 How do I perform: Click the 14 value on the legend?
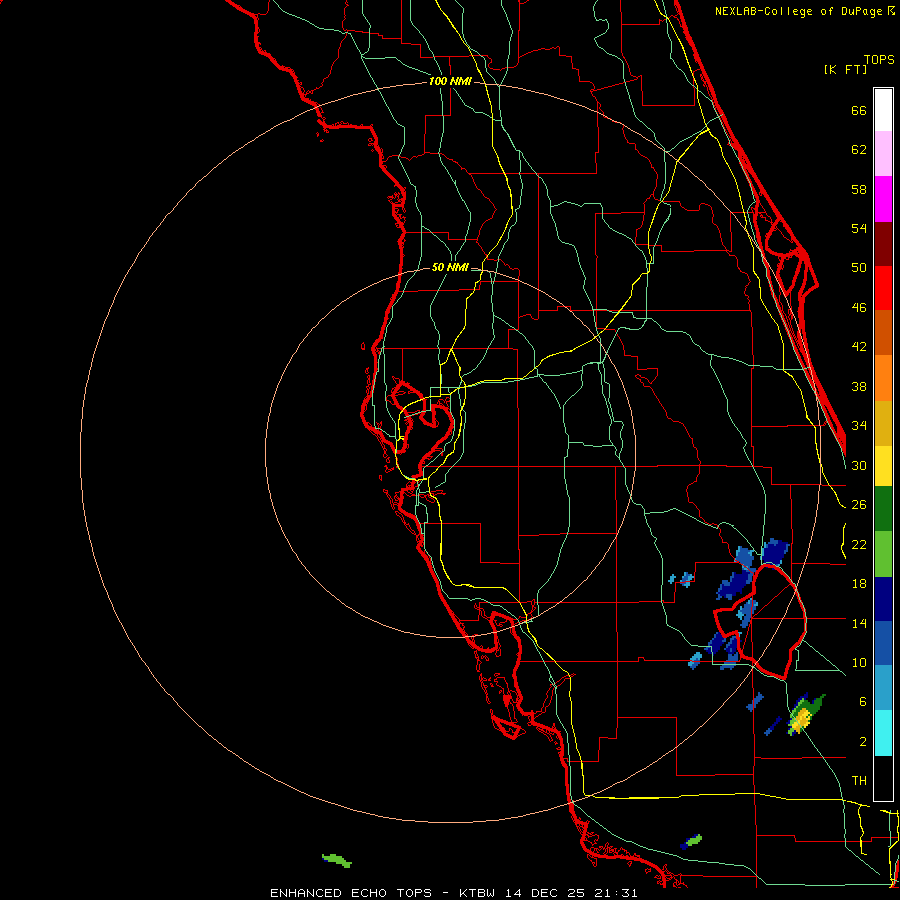(x=859, y=623)
